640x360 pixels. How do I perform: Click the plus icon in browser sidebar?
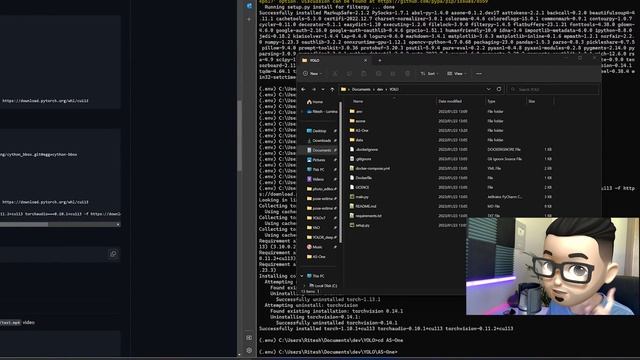(x=249, y=19)
